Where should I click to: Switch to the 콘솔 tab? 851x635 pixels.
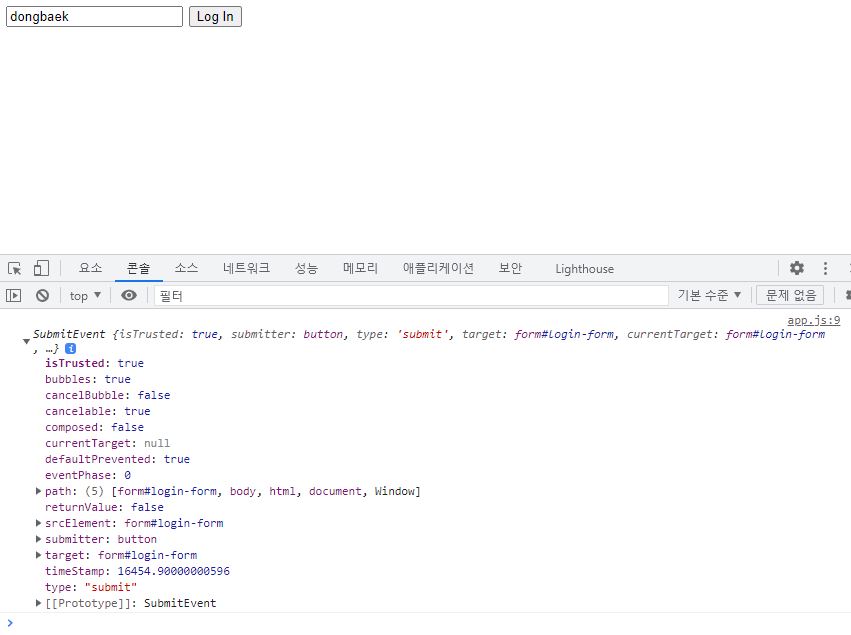pyautogui.click(x=138, y=268)
